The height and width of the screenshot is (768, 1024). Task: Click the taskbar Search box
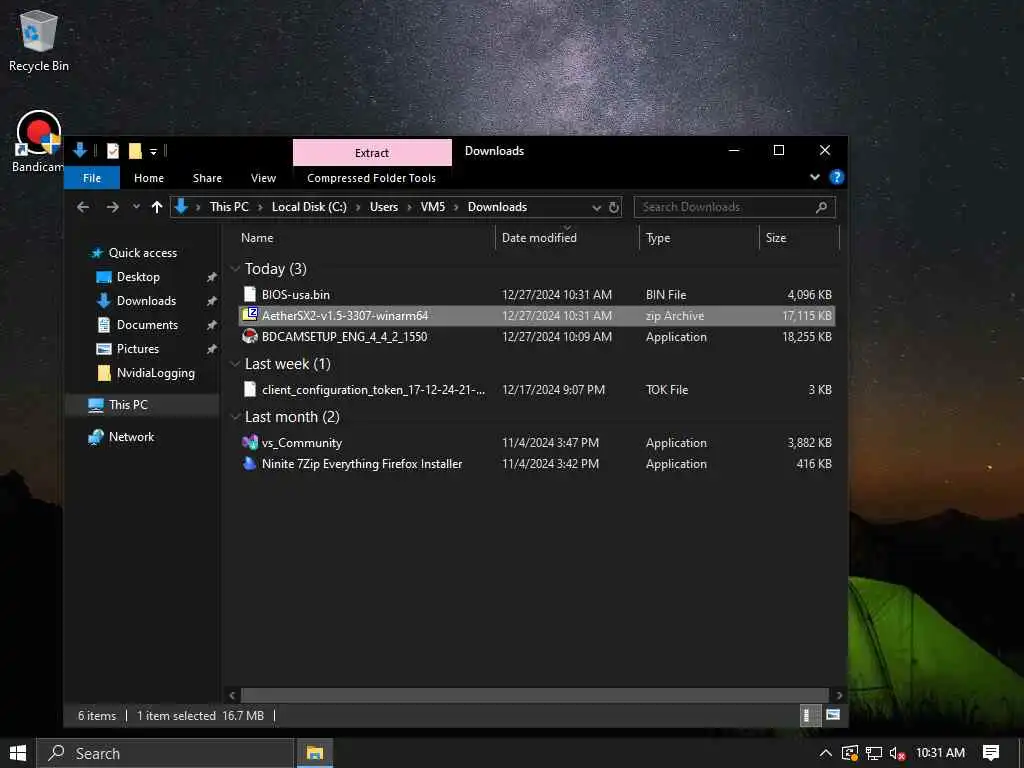click(x=165, y=753)
